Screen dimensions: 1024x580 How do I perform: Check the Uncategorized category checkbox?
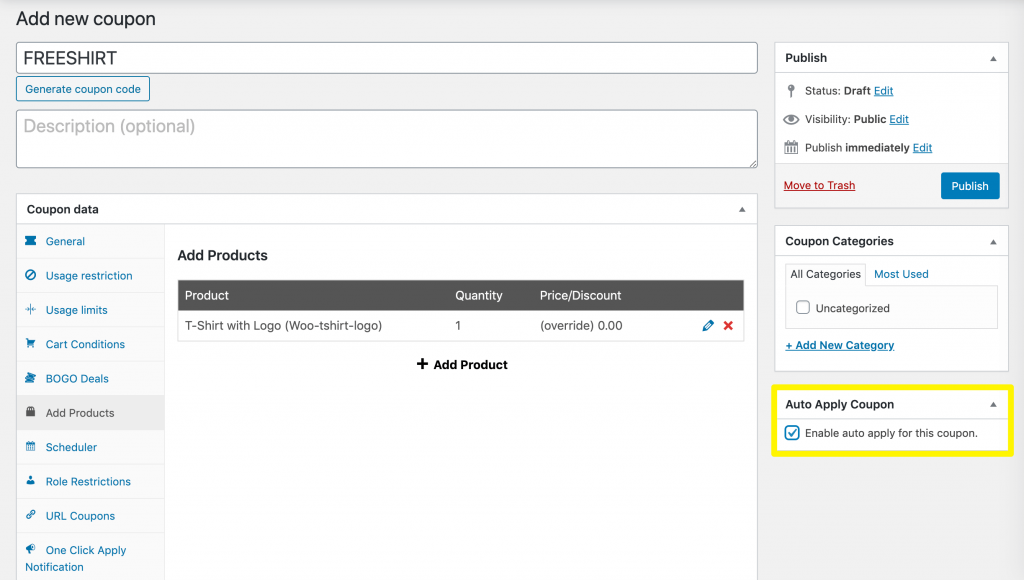[x=802, y=308]
